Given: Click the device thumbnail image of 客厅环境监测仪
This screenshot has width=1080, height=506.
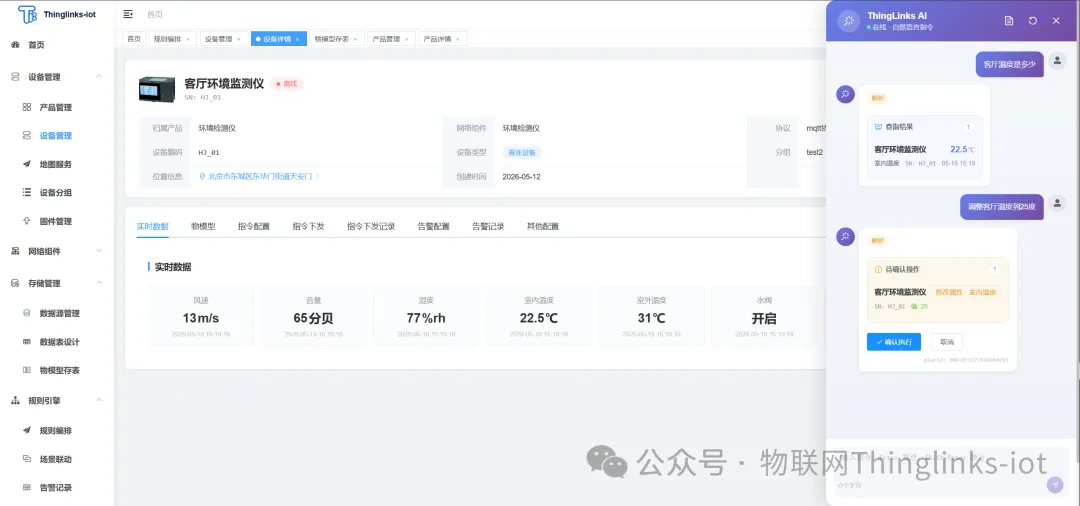Looking at the screenshot, I should point(156,89).
